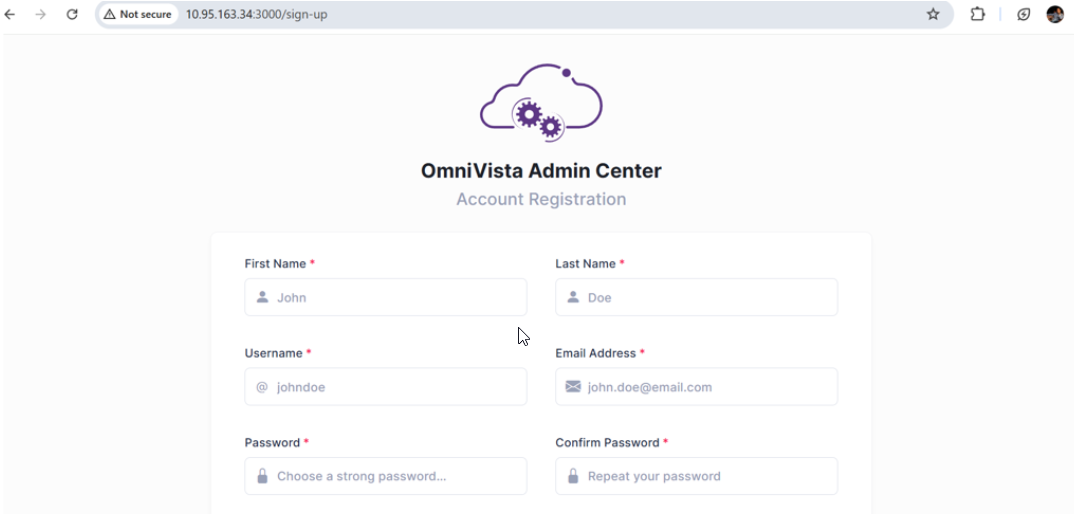The width and height of the screenshot is (1074, 514).
Task: Click the Password input field
Action: click(x=395, y=476)
